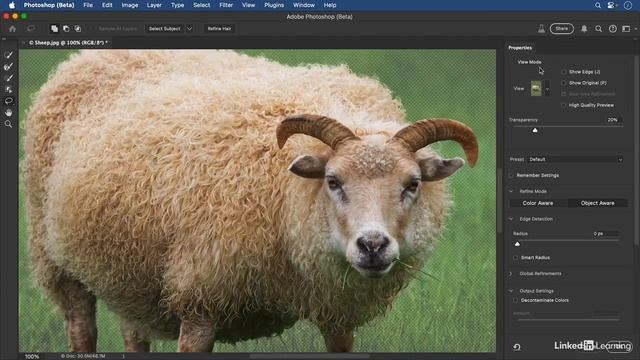Choose Subtract from selection mode icon
Screen dimensions: 640x360
coord(66,29)
